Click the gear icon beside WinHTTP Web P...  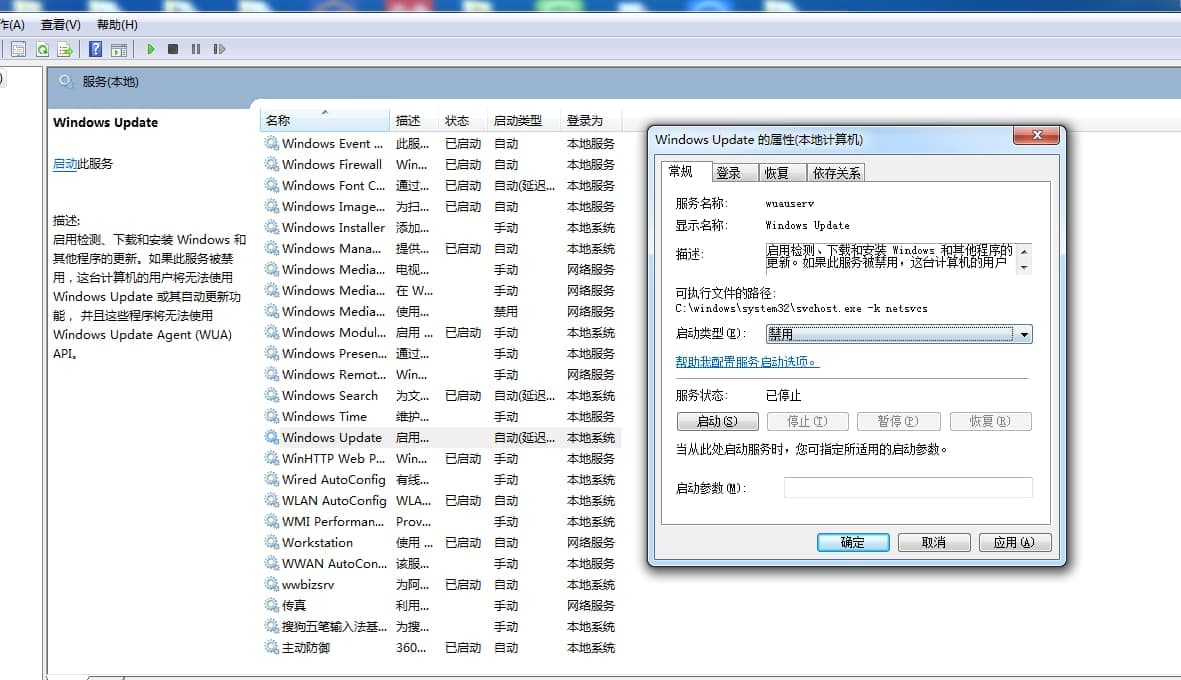click(271, 458)
